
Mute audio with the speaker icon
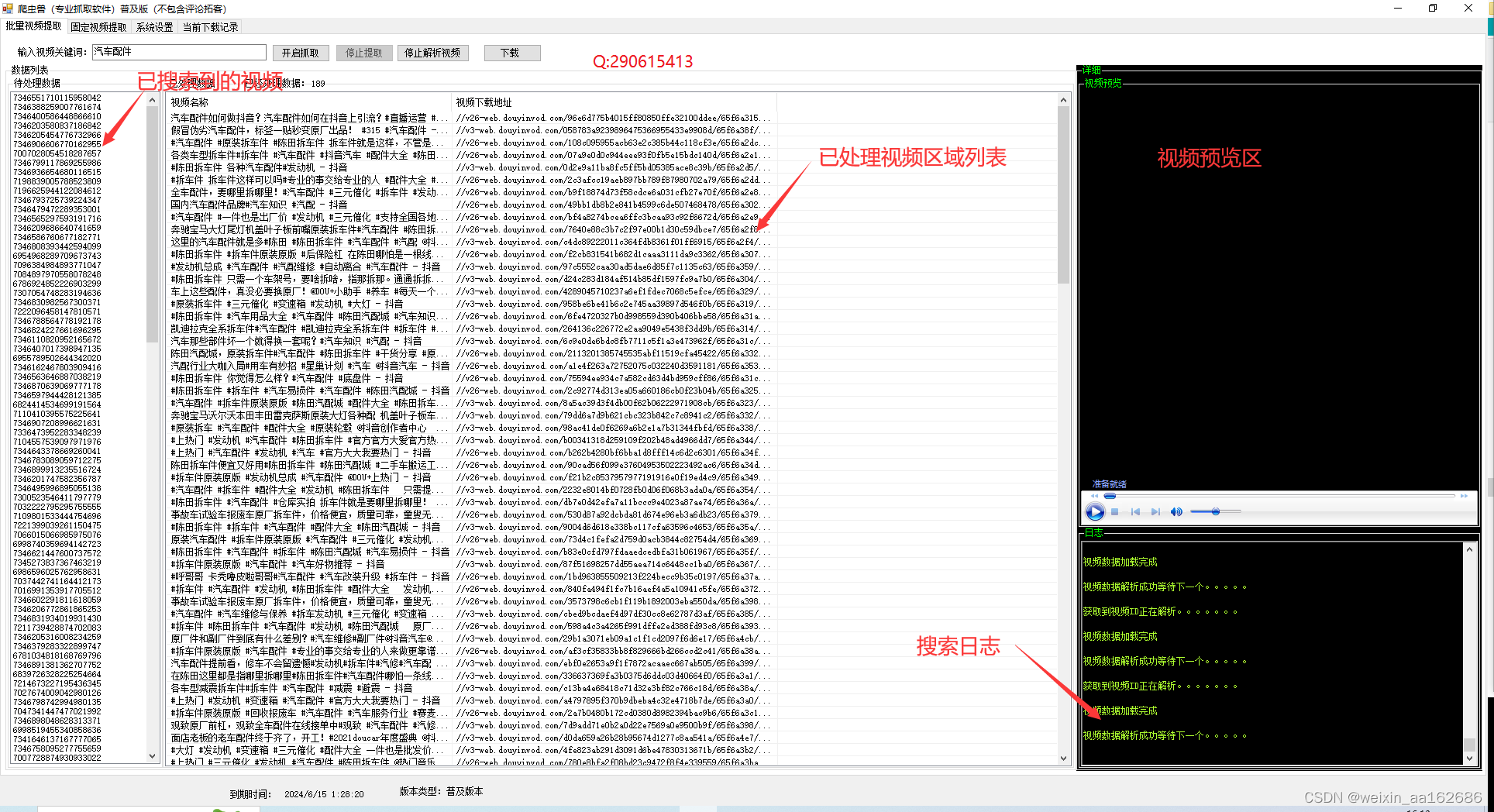pos(1176,511)
